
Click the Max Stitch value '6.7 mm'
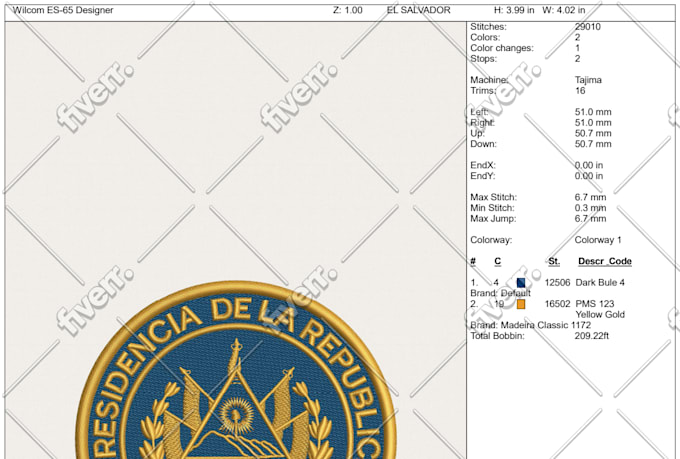coord(590,197)
